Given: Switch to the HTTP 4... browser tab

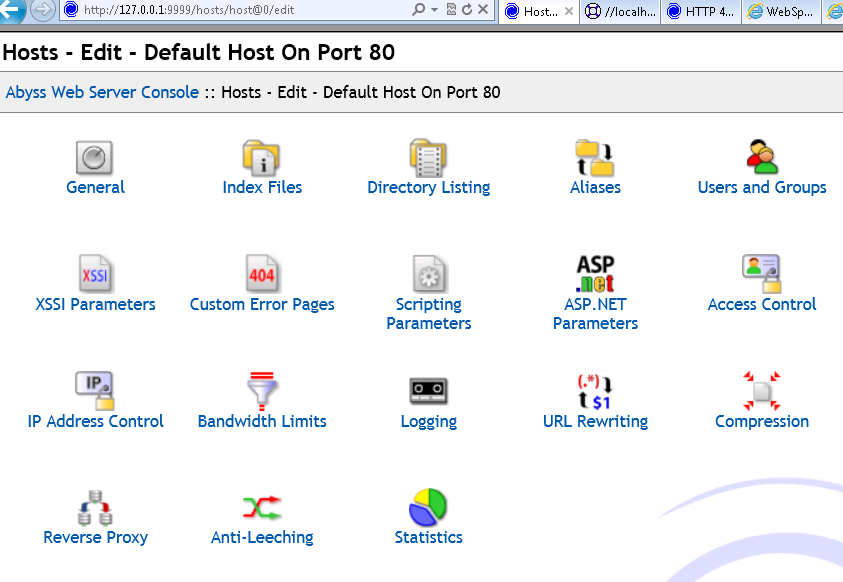Looking at the screenshot, I should pyautogui.click(x=700, y=11).
